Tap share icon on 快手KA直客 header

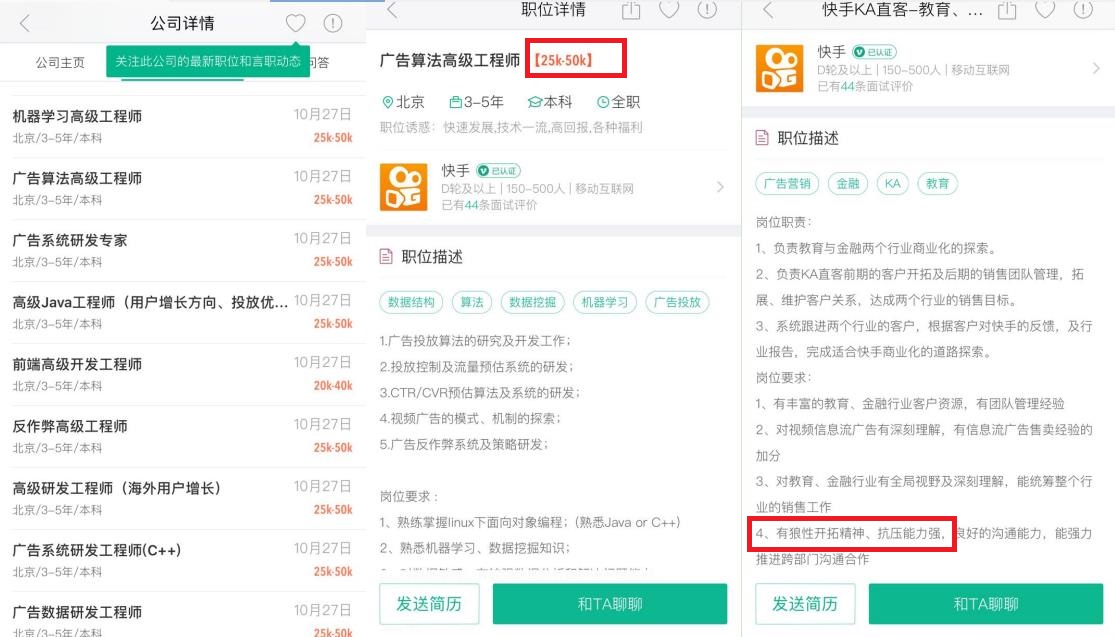pos(1007,10)
